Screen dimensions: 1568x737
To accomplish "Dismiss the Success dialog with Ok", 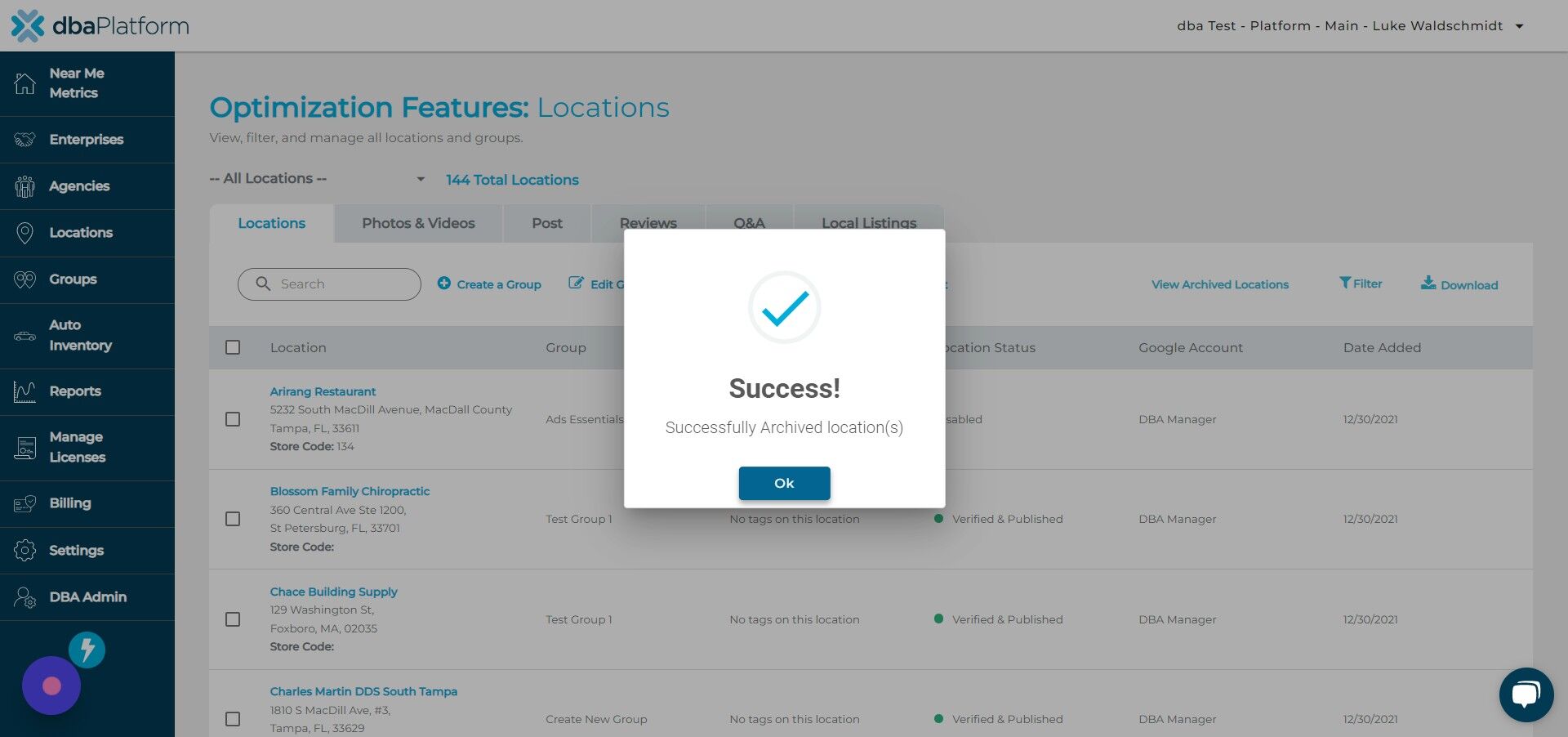I will pos(784,483).
